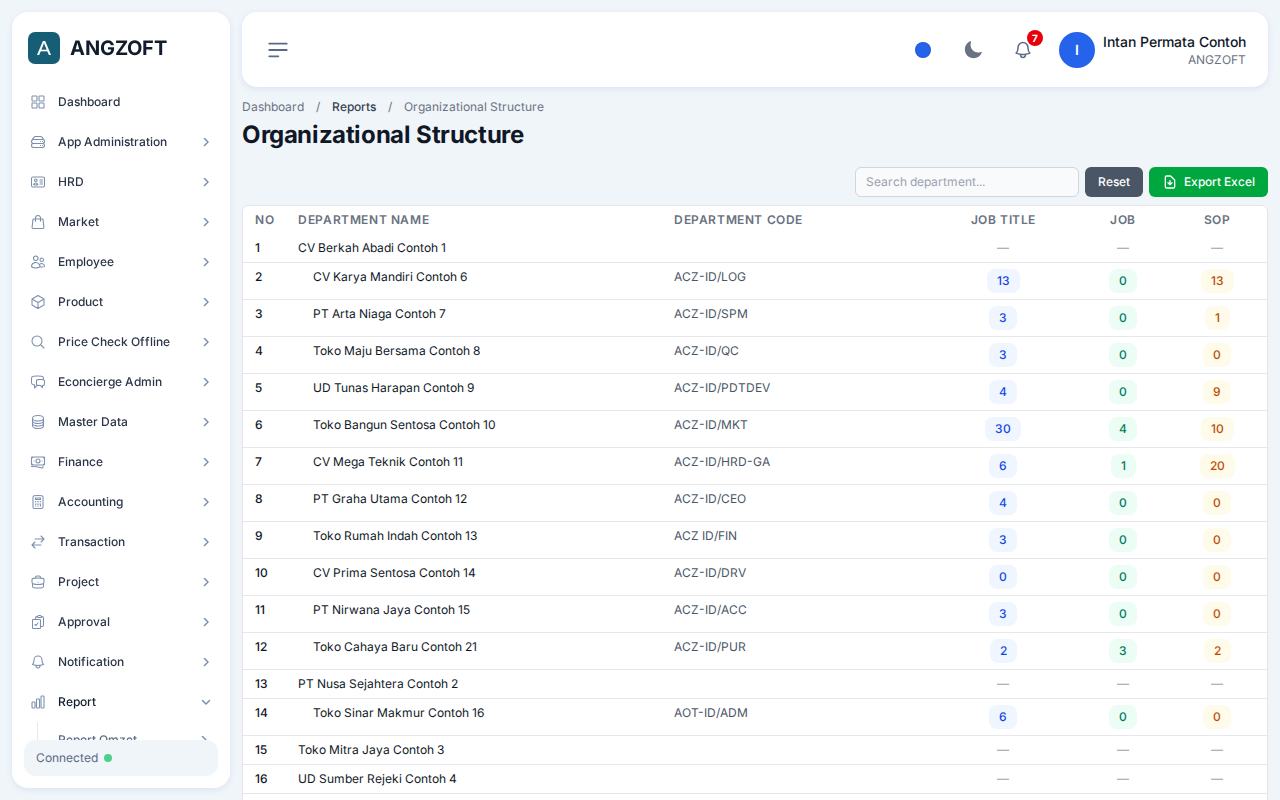1280x800 pixels.
Task: Click the Price Check Offline search icon
Action: click(38, 342)
